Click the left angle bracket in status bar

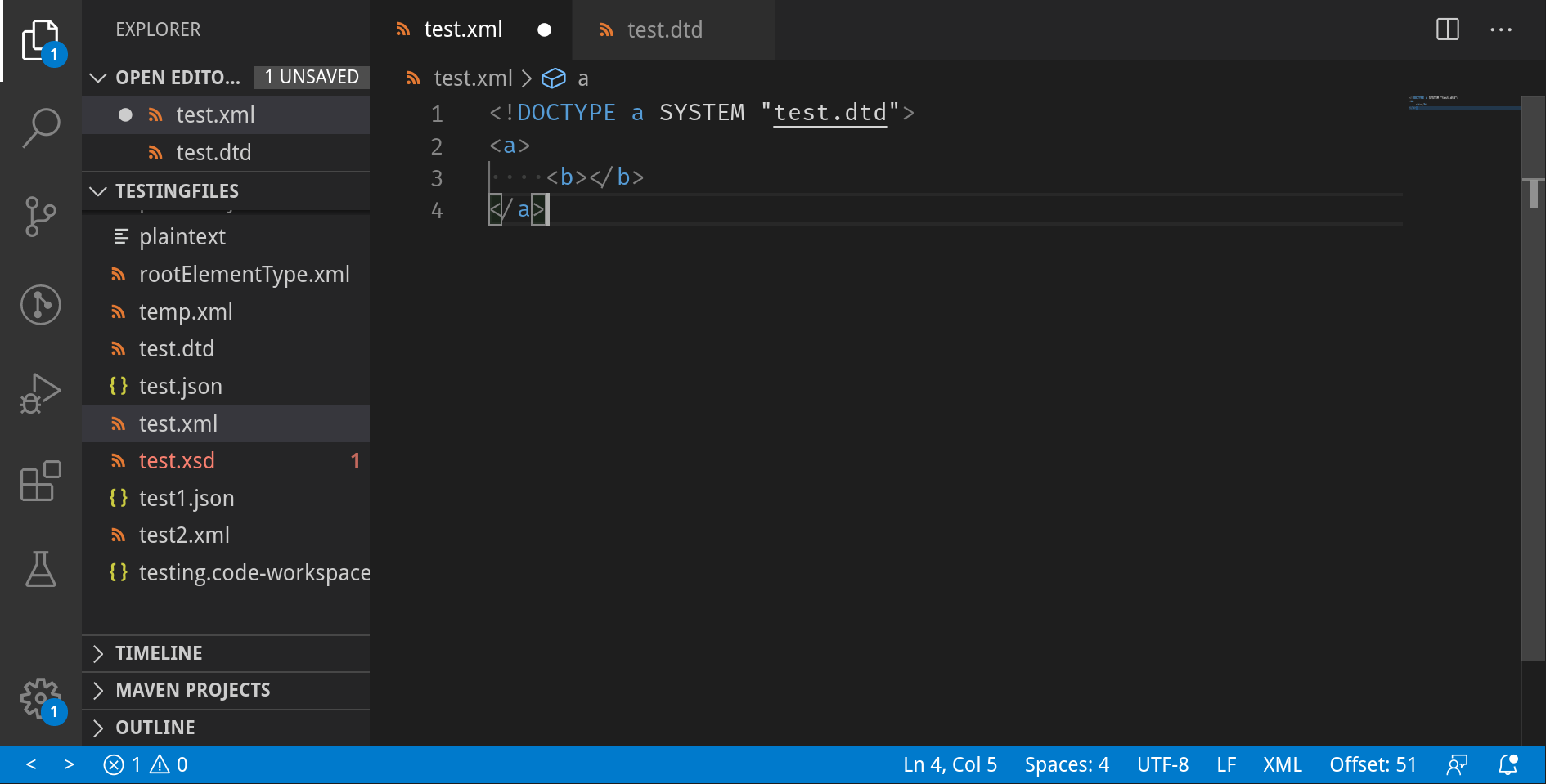31,765
